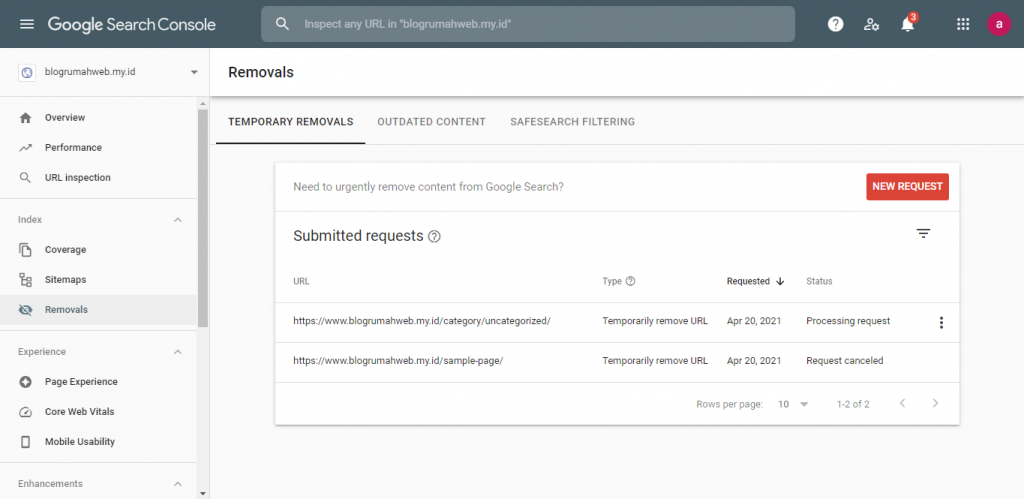Click the blogrumahweb.my.id property globe icon
Image resolution: width=1024 pixels, height=499 pixels.
pos(27,72)
